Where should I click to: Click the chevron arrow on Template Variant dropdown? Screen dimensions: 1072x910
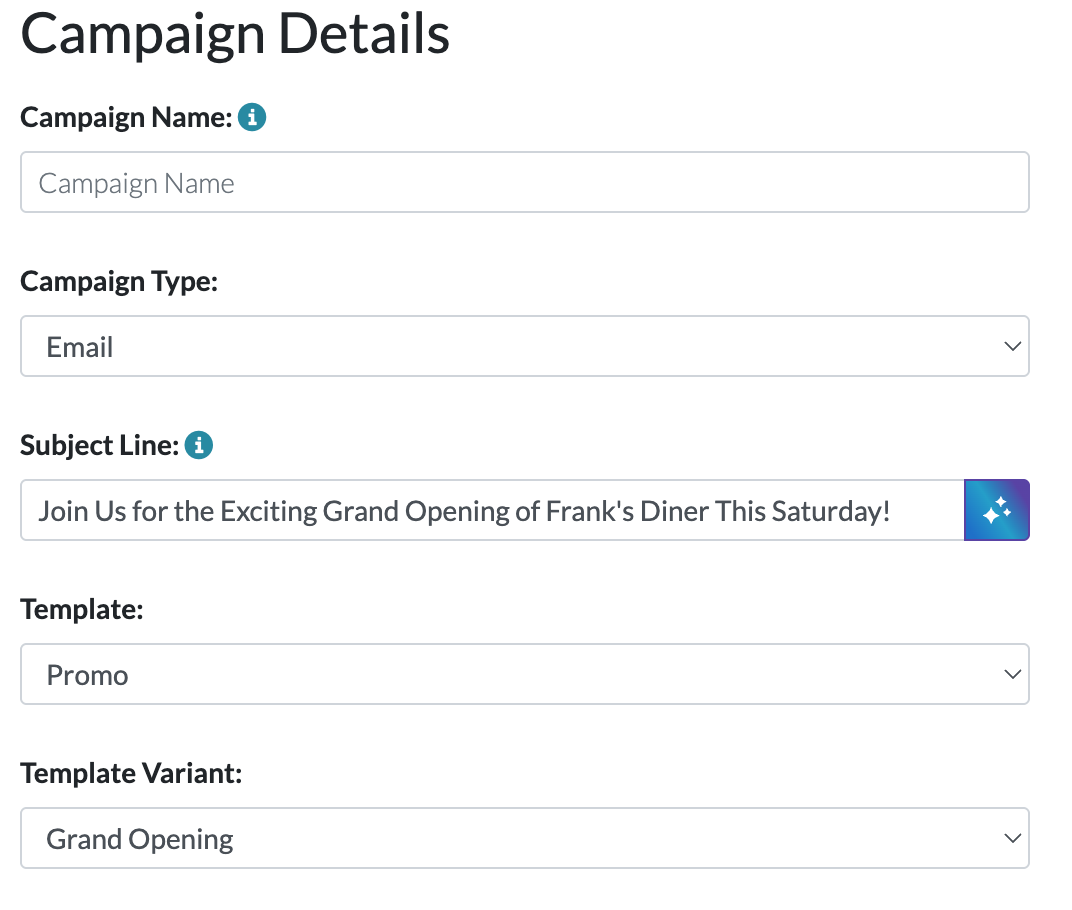click(x=1011, y=839)
